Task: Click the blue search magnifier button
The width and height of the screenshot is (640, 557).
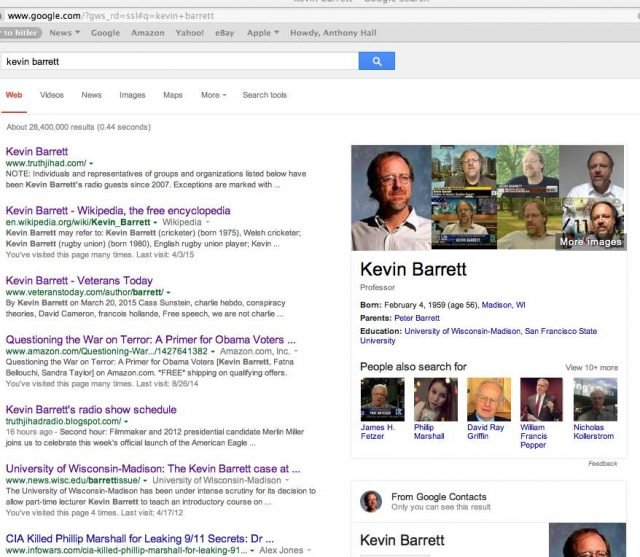Action: (x=376, y=61)
